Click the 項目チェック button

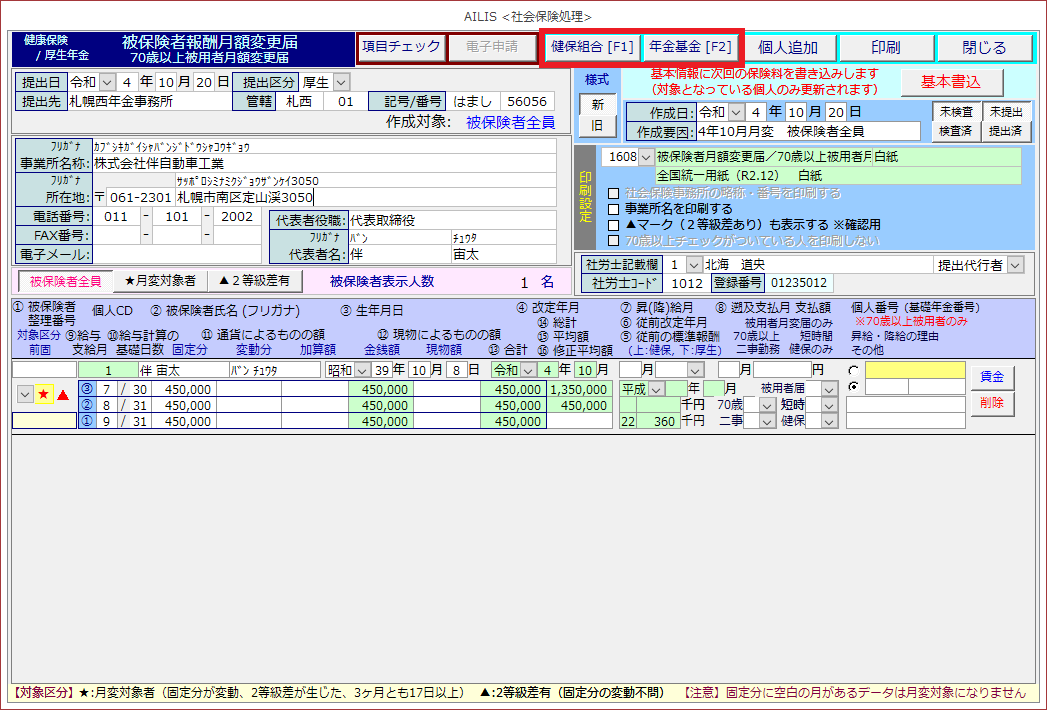[x=401, y=47]
